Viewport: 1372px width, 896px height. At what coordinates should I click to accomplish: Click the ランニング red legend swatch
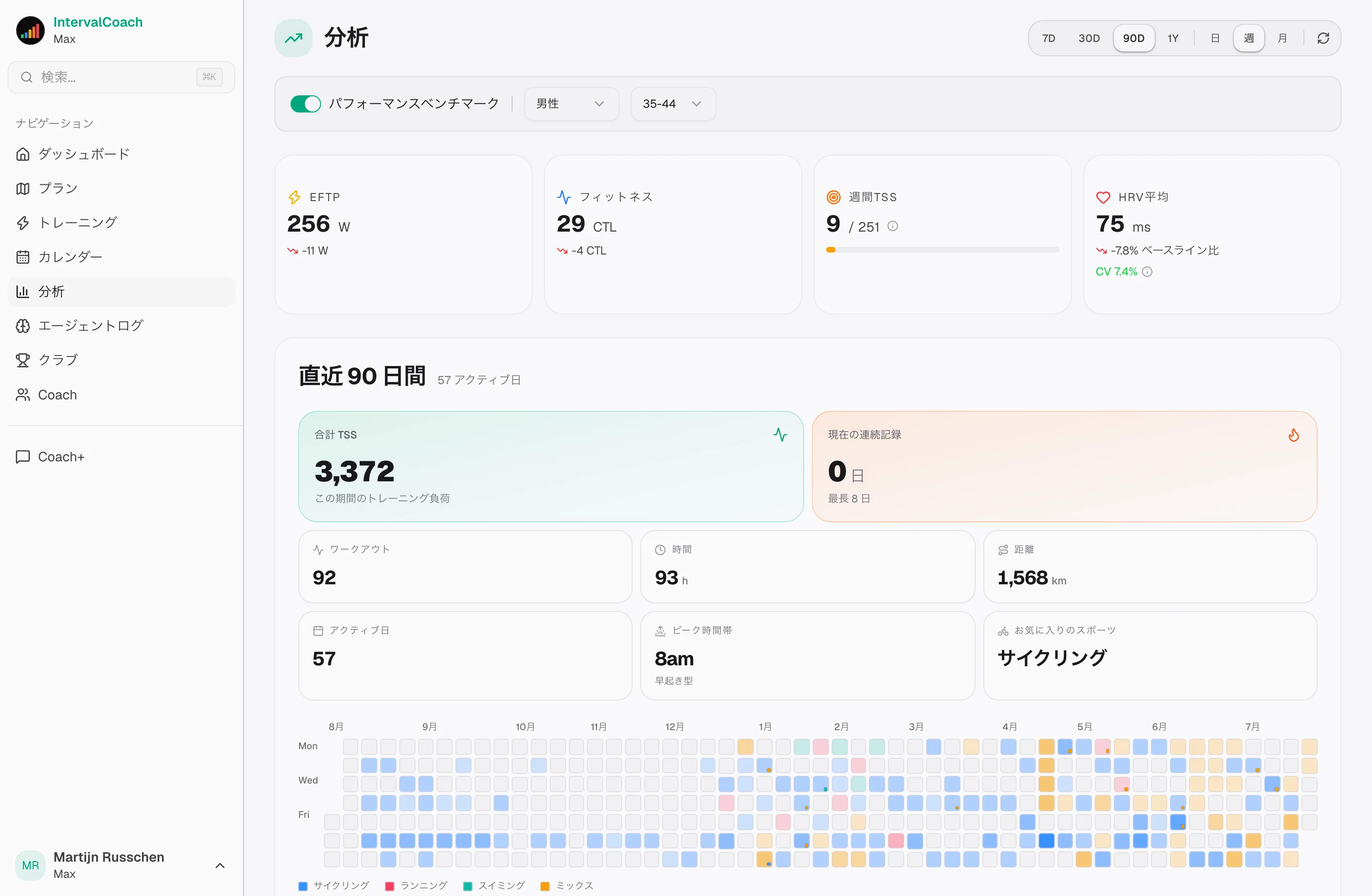click(x=390, y=886)
